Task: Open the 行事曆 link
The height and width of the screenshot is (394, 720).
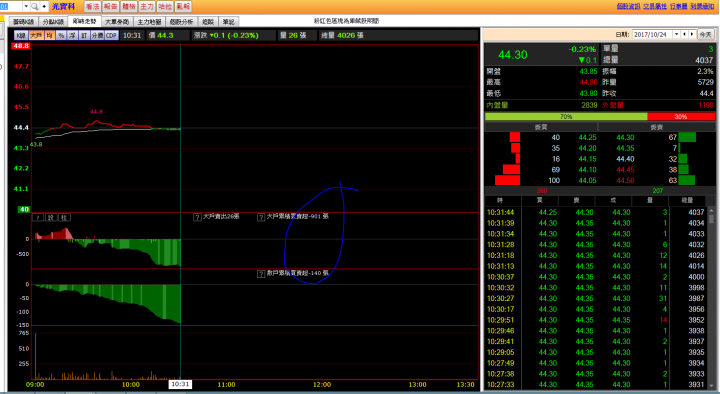Action: point(678,6)
